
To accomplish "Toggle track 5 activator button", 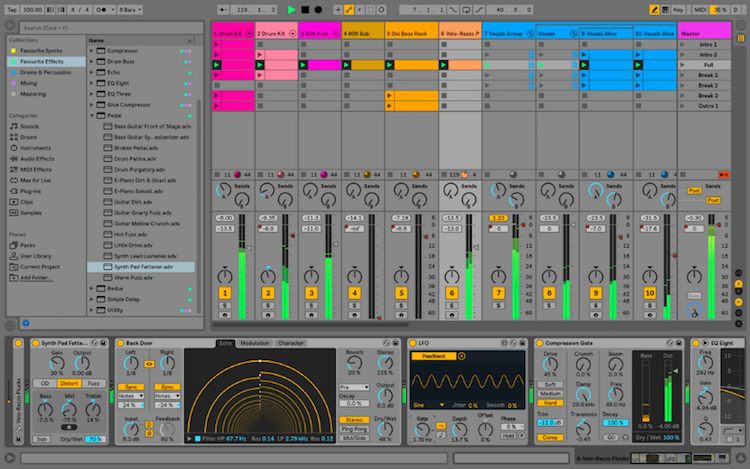I will click(x=401, y=293).
